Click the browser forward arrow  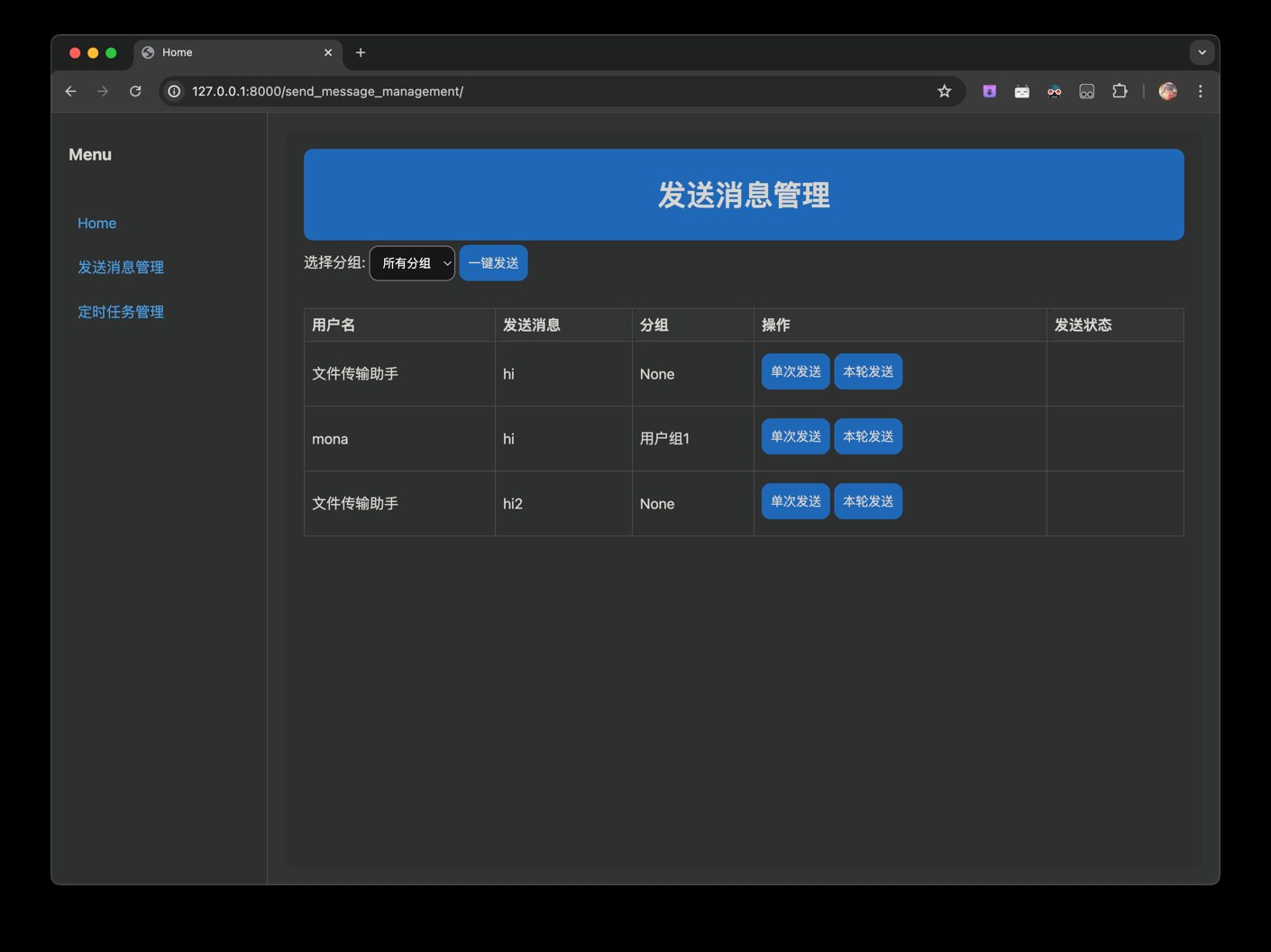pos(103,91)
